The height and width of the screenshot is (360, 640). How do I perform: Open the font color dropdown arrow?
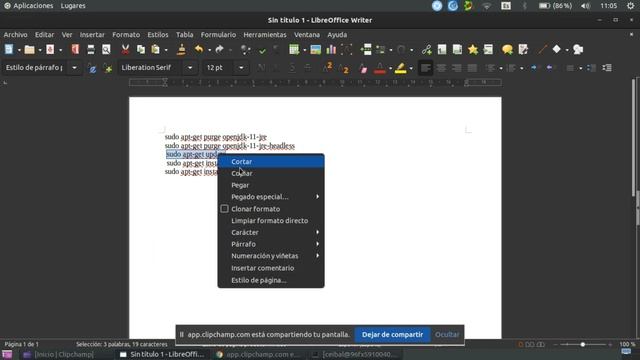390,69
